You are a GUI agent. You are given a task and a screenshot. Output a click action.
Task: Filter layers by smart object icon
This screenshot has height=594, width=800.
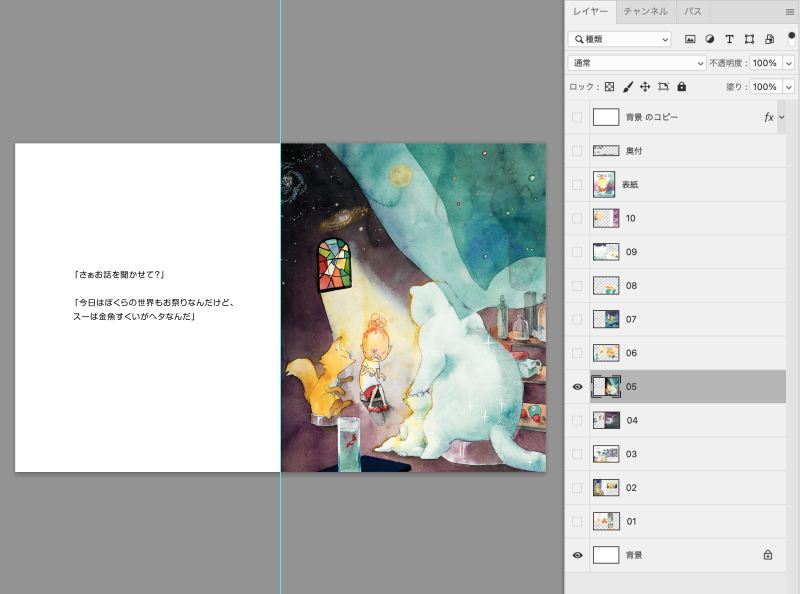(x=769, y=39)
